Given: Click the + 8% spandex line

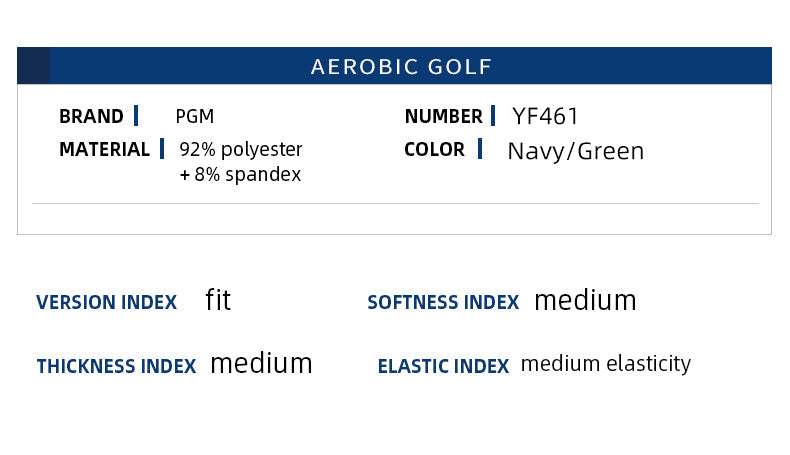Looking at the screenshot, I should tap(240, 174).
